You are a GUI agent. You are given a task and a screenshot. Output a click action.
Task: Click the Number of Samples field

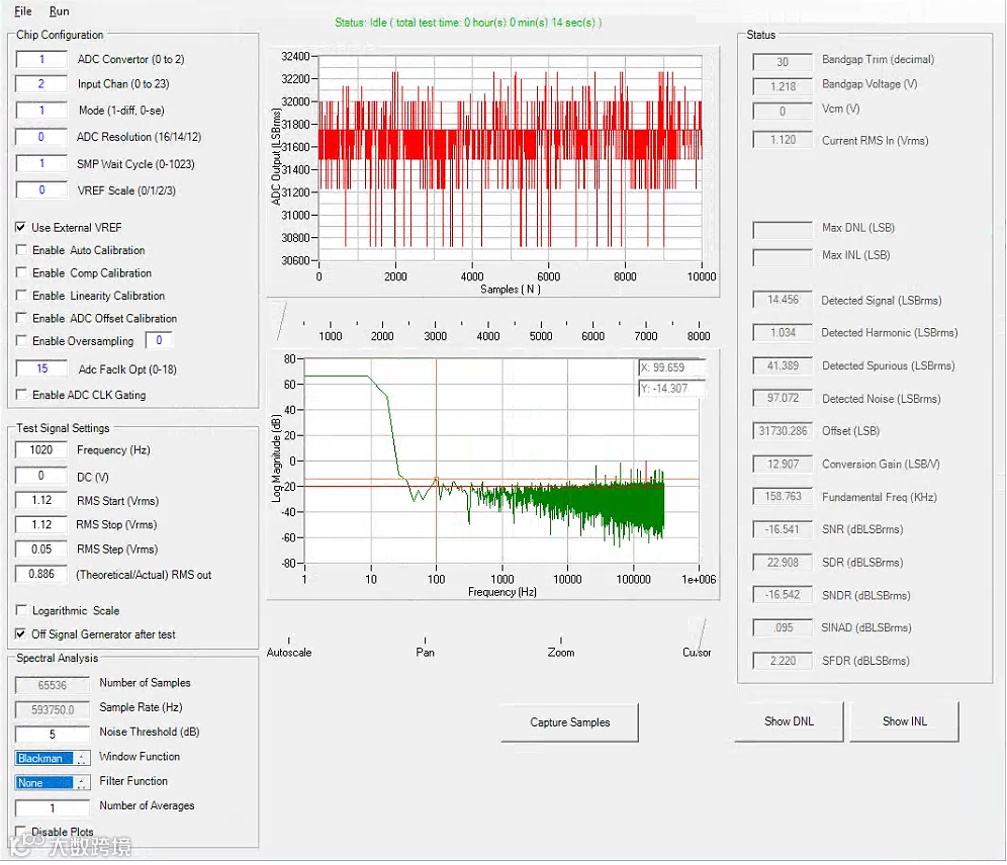pyautogui.click(x=52, y=685)
